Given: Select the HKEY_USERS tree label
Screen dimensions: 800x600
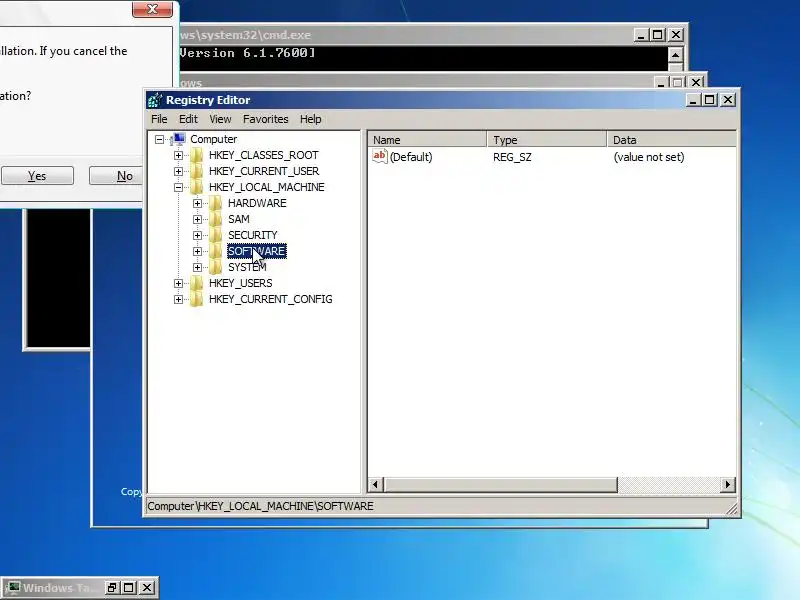Looking at the screenshot, I should (240, 283).
